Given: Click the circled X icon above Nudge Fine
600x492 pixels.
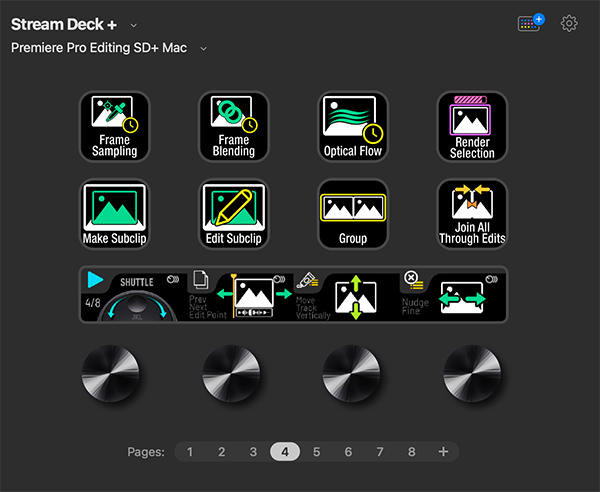Looking at the screenshot, I should (414, 280).
